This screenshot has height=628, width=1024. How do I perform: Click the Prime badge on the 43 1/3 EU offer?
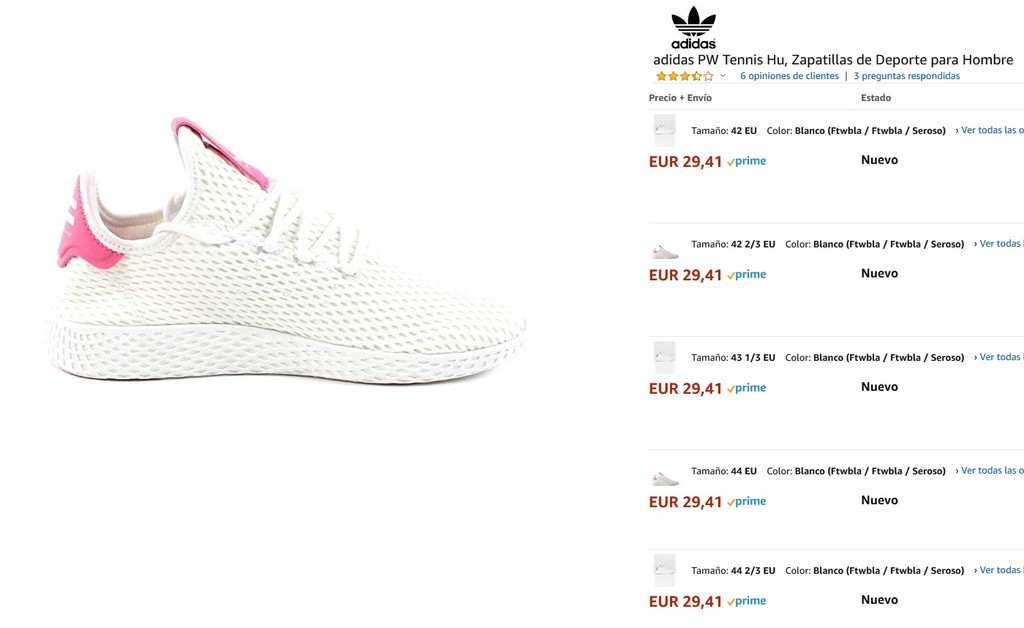[x=747, y=388]
